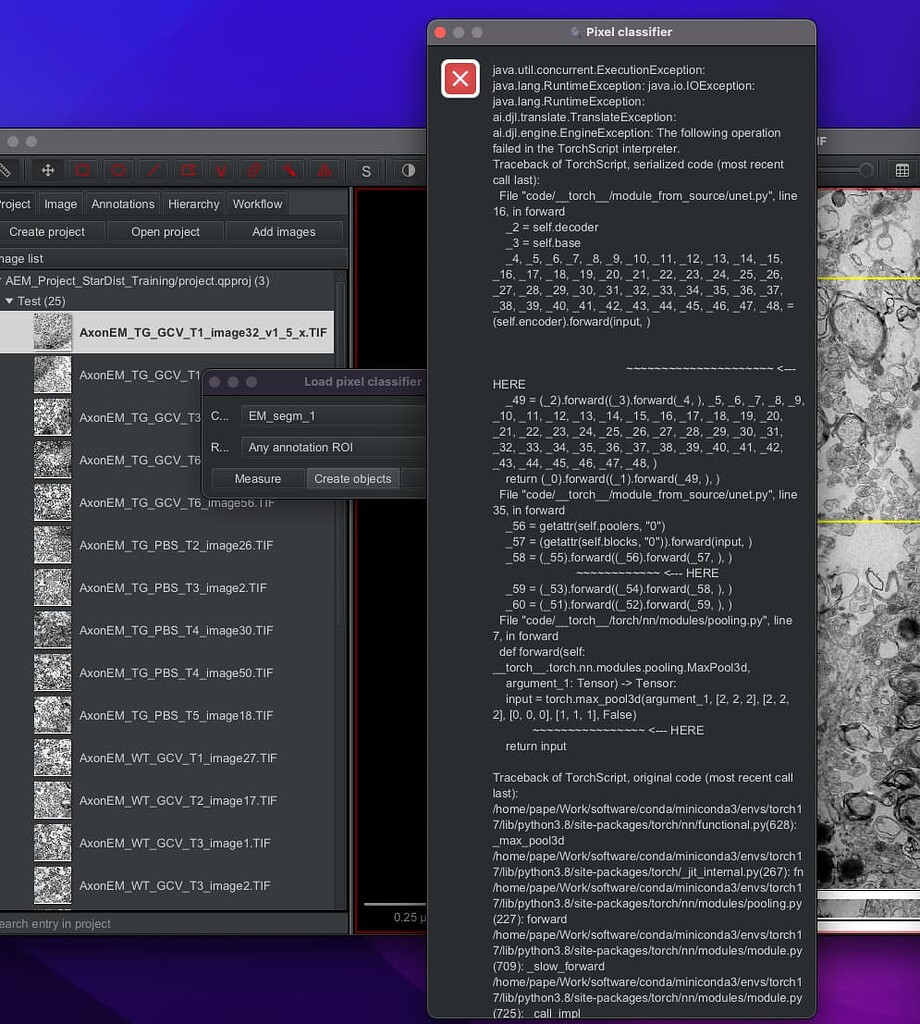
Task: Select the Move tool in the toolbar
Action: coord(47,170)
